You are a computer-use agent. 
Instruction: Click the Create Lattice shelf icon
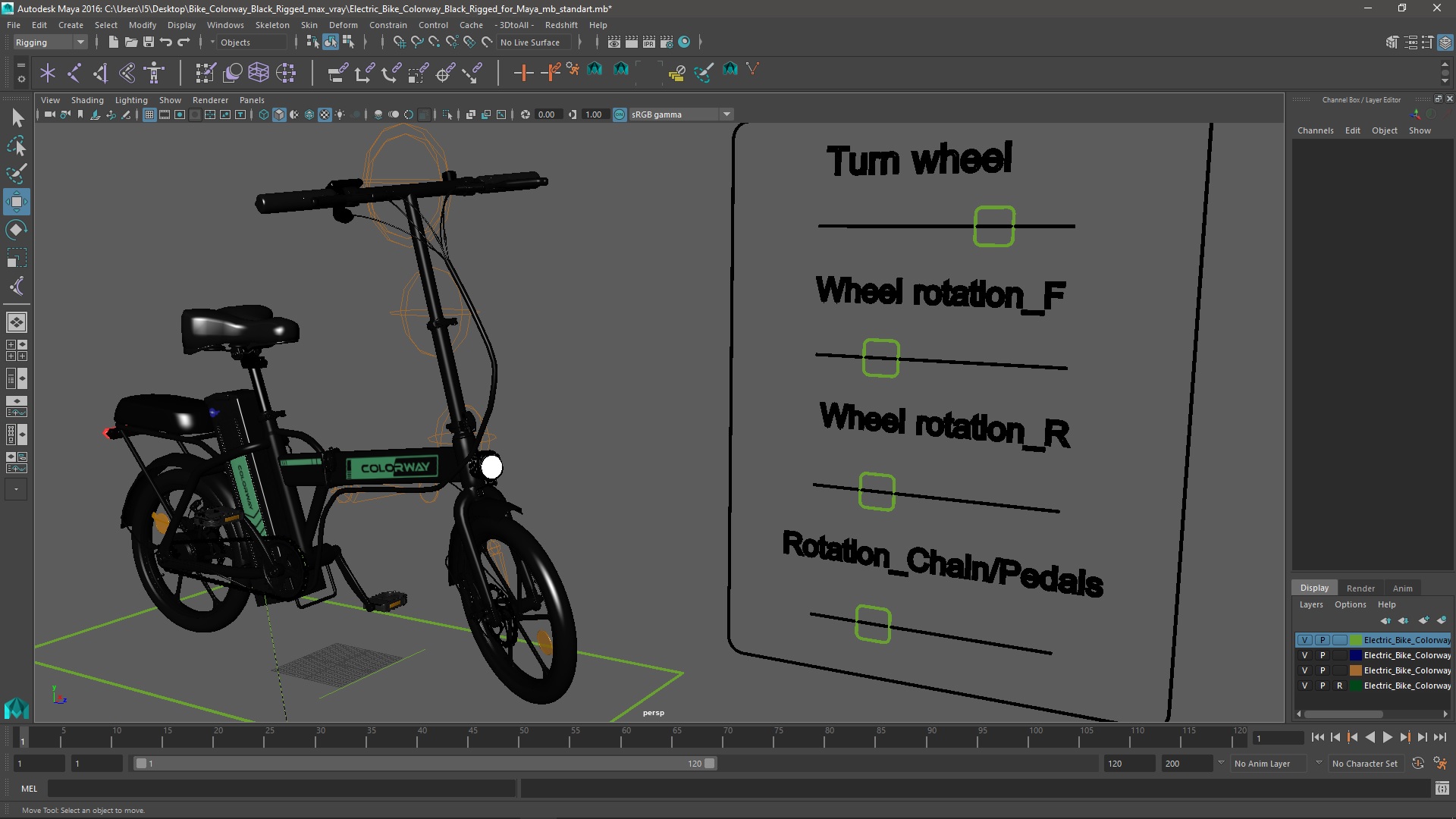[259, 72]
